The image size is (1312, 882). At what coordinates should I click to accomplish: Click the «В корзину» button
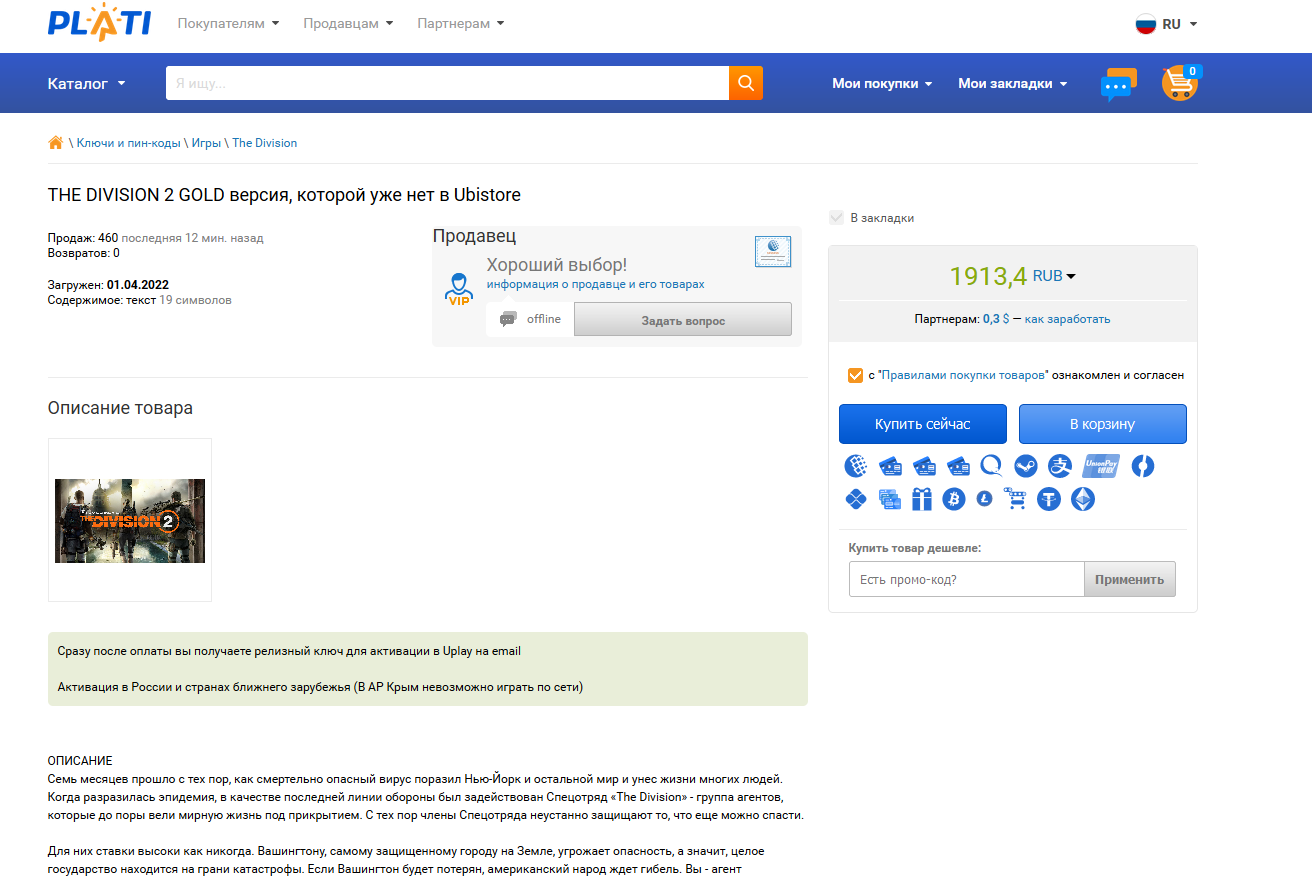1102,424
